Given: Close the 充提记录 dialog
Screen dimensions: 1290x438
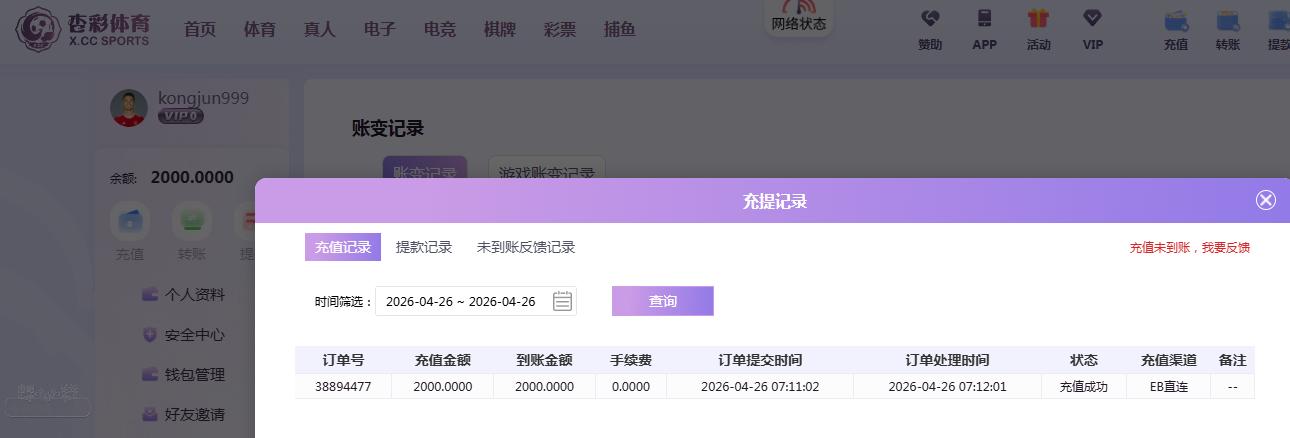Looking at the screenshot, I should [x=1266, y=200].
